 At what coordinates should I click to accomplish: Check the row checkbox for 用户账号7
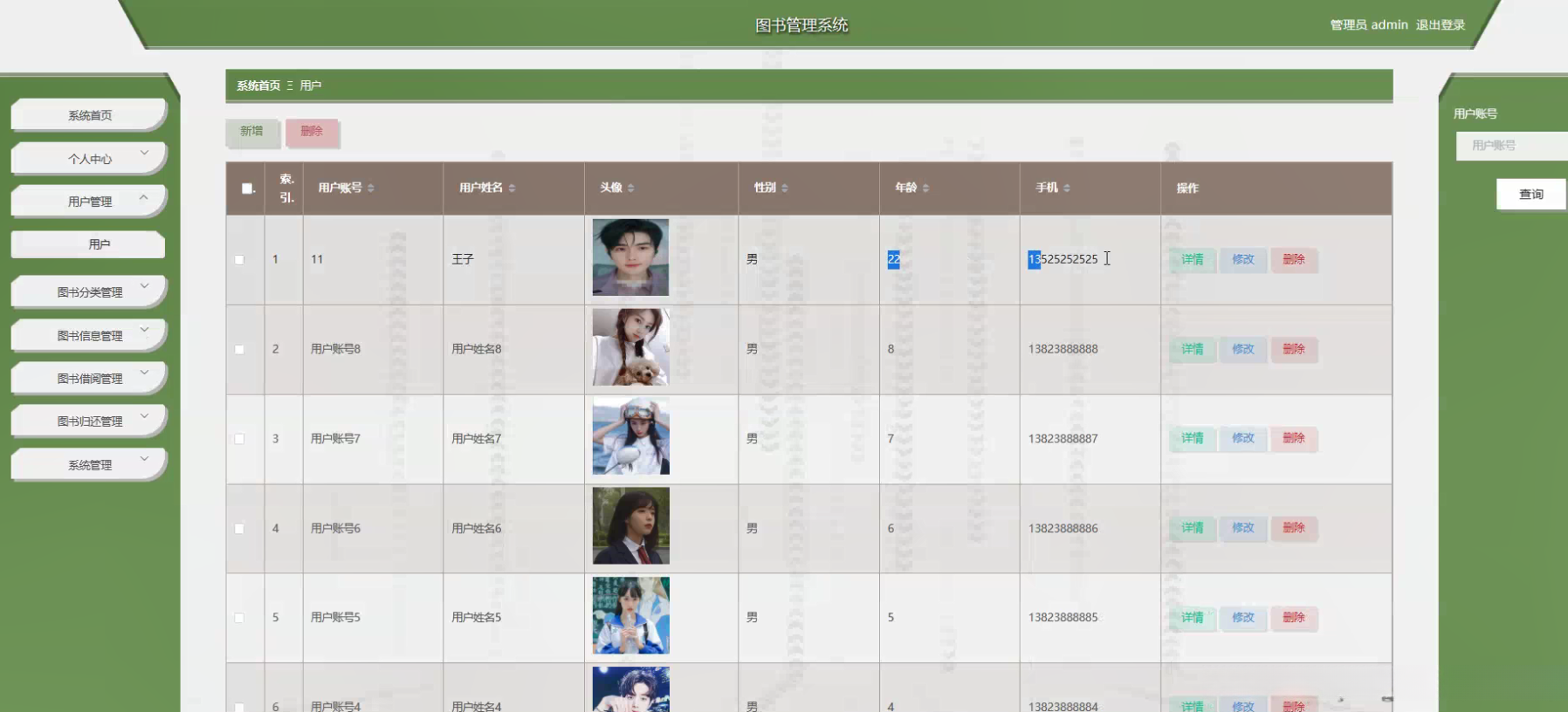239,439
